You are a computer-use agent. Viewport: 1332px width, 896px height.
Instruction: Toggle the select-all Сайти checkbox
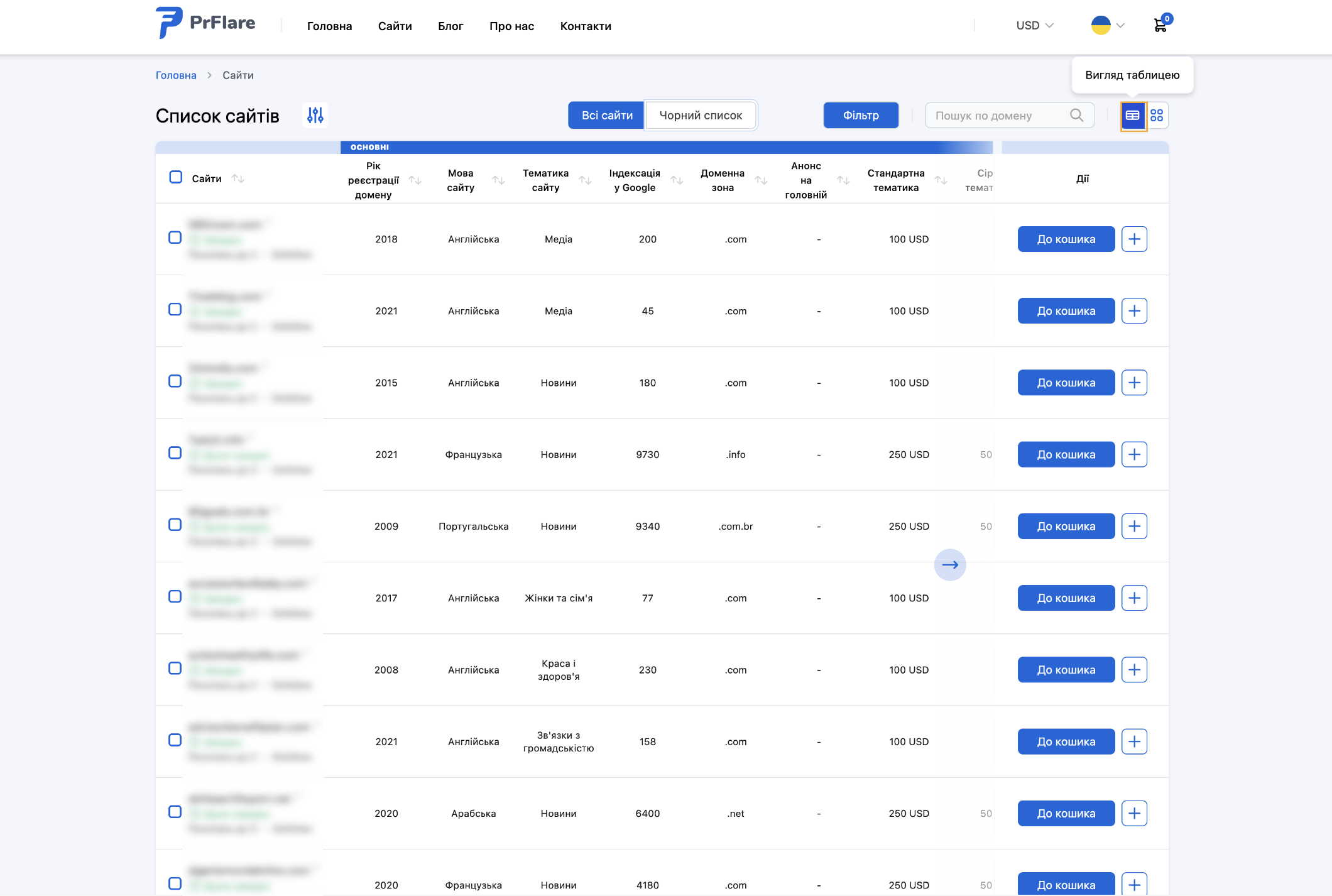tap(175, 177)
